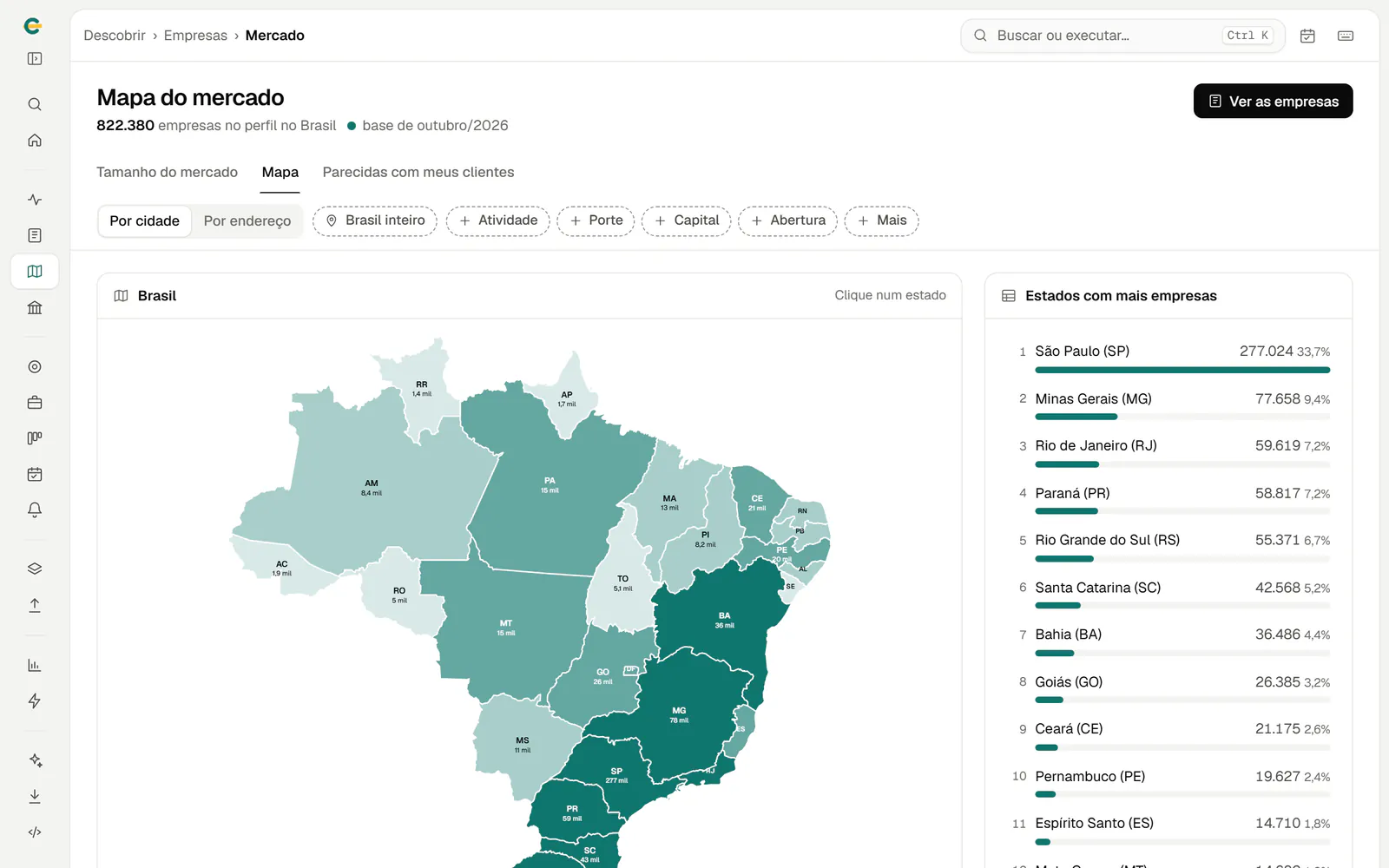Open the lightning bolt sidebar icon
1389x868 pixels.
(x=35, y=700)
